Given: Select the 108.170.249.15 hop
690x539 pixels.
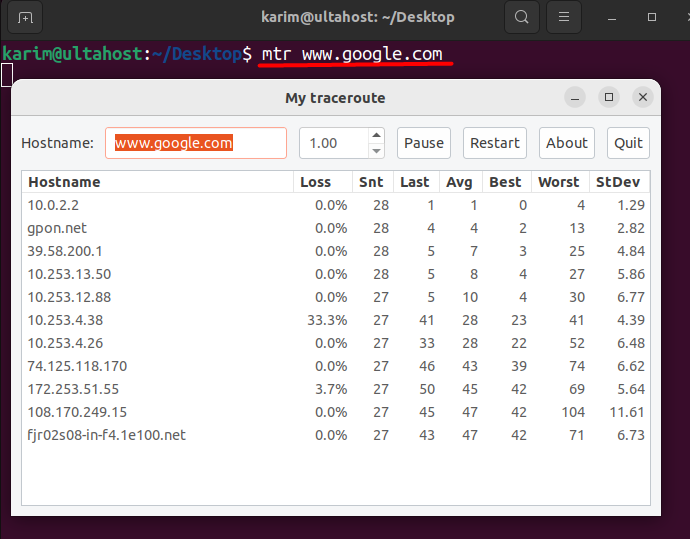Looking at the screenshot, I should (336, 412).
